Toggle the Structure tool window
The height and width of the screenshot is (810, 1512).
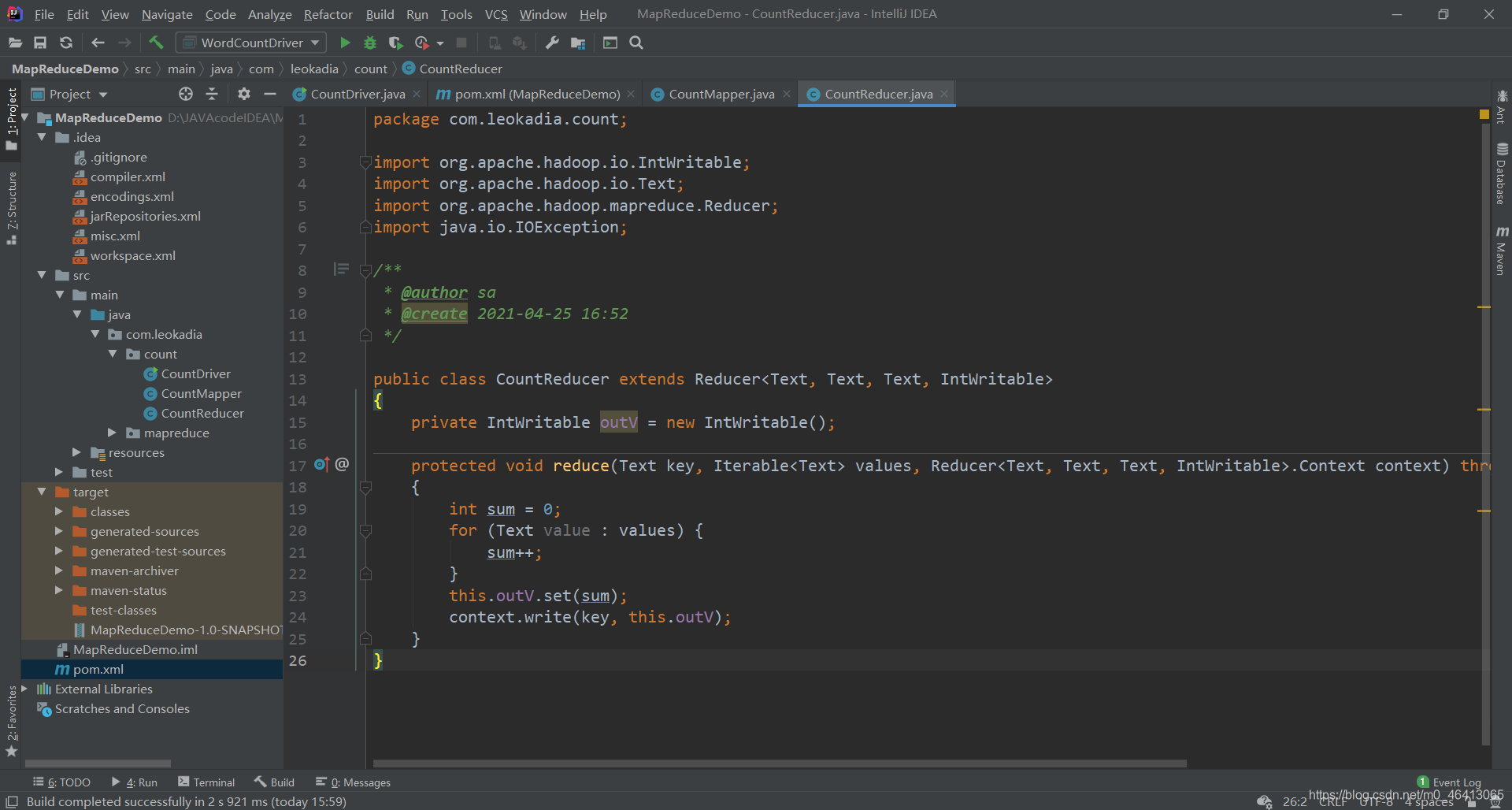[x=12, y=207]
